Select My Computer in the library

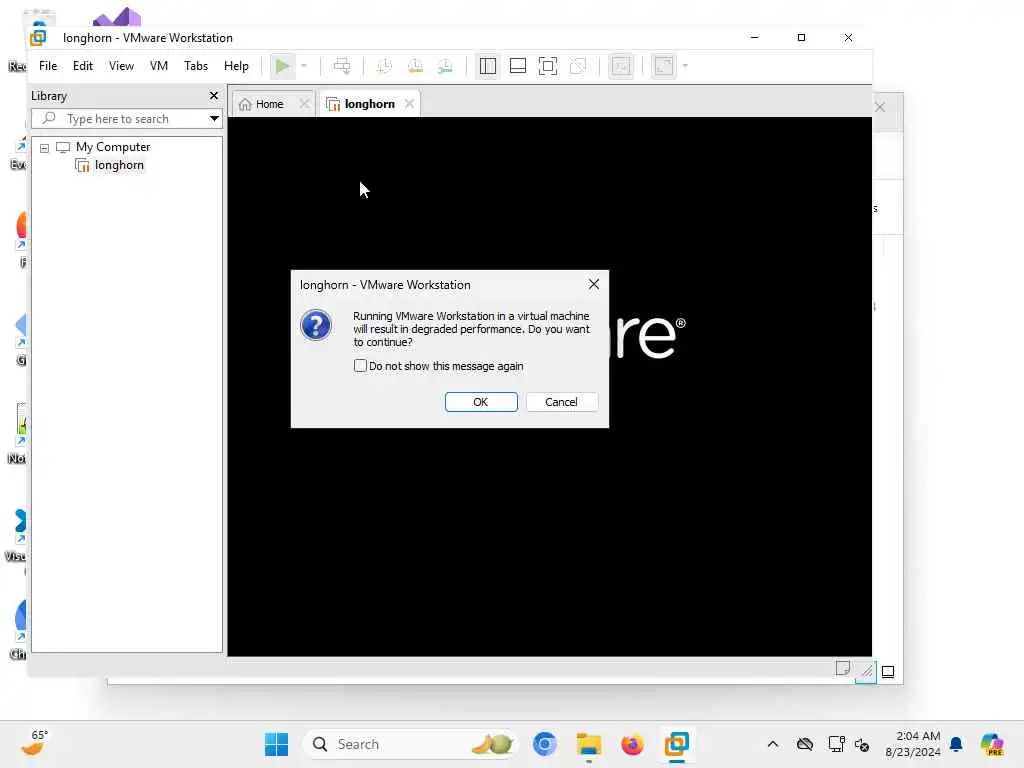pos(112,147)
